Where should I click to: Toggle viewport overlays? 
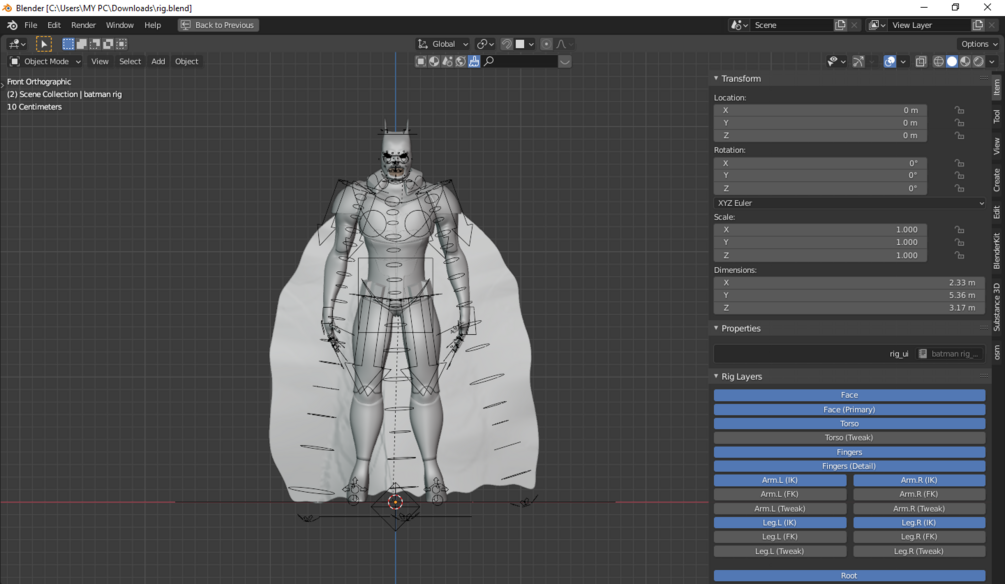point(890,62)
